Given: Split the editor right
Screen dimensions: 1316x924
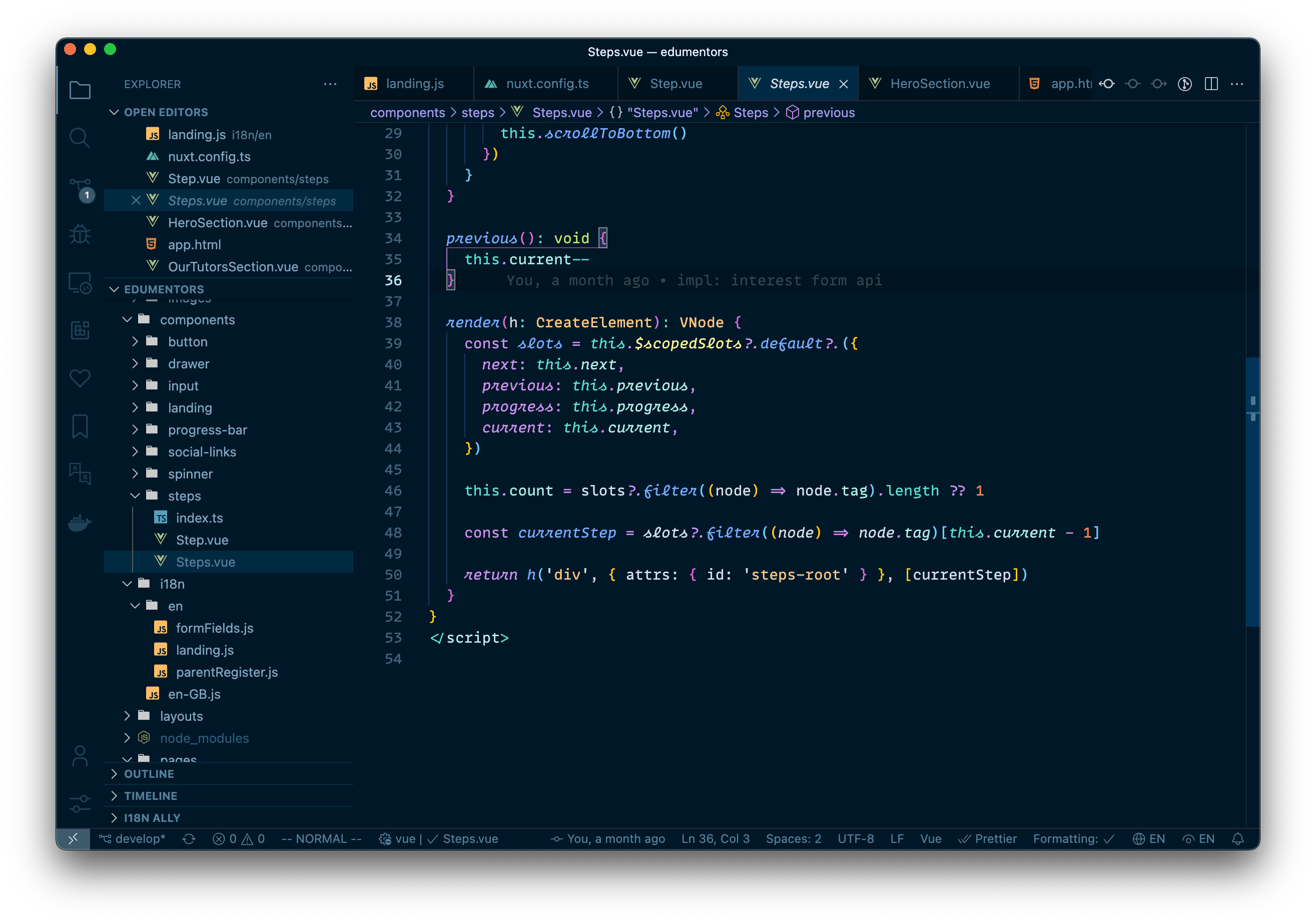Looking at the screenshot, I should pos(1211,84).
